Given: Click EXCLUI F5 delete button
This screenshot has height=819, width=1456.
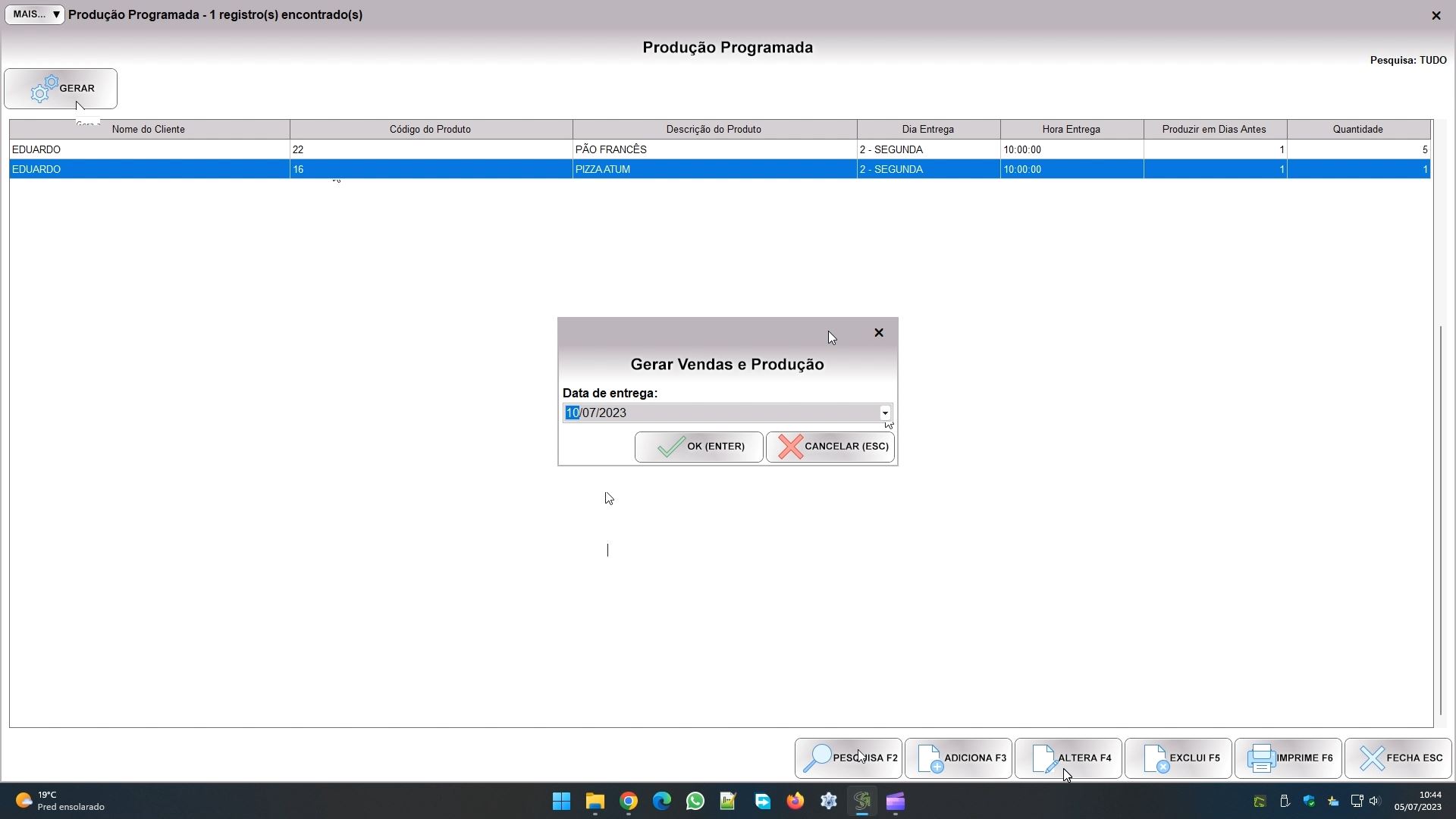Looking at the screenshot, I should pyautogui.click(x=1178, y=758).
